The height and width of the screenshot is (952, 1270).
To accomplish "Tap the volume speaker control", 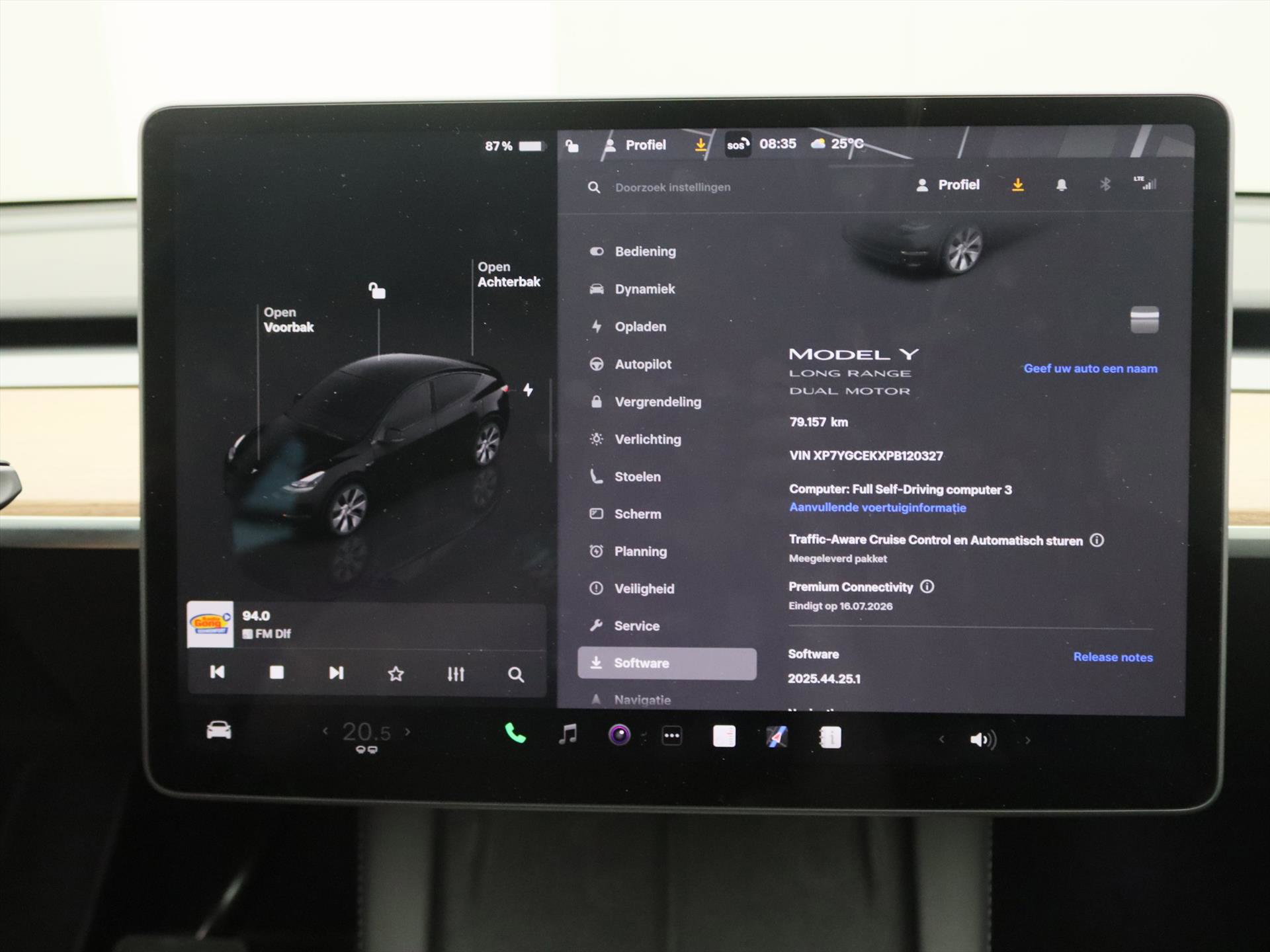I will [983, 739].
